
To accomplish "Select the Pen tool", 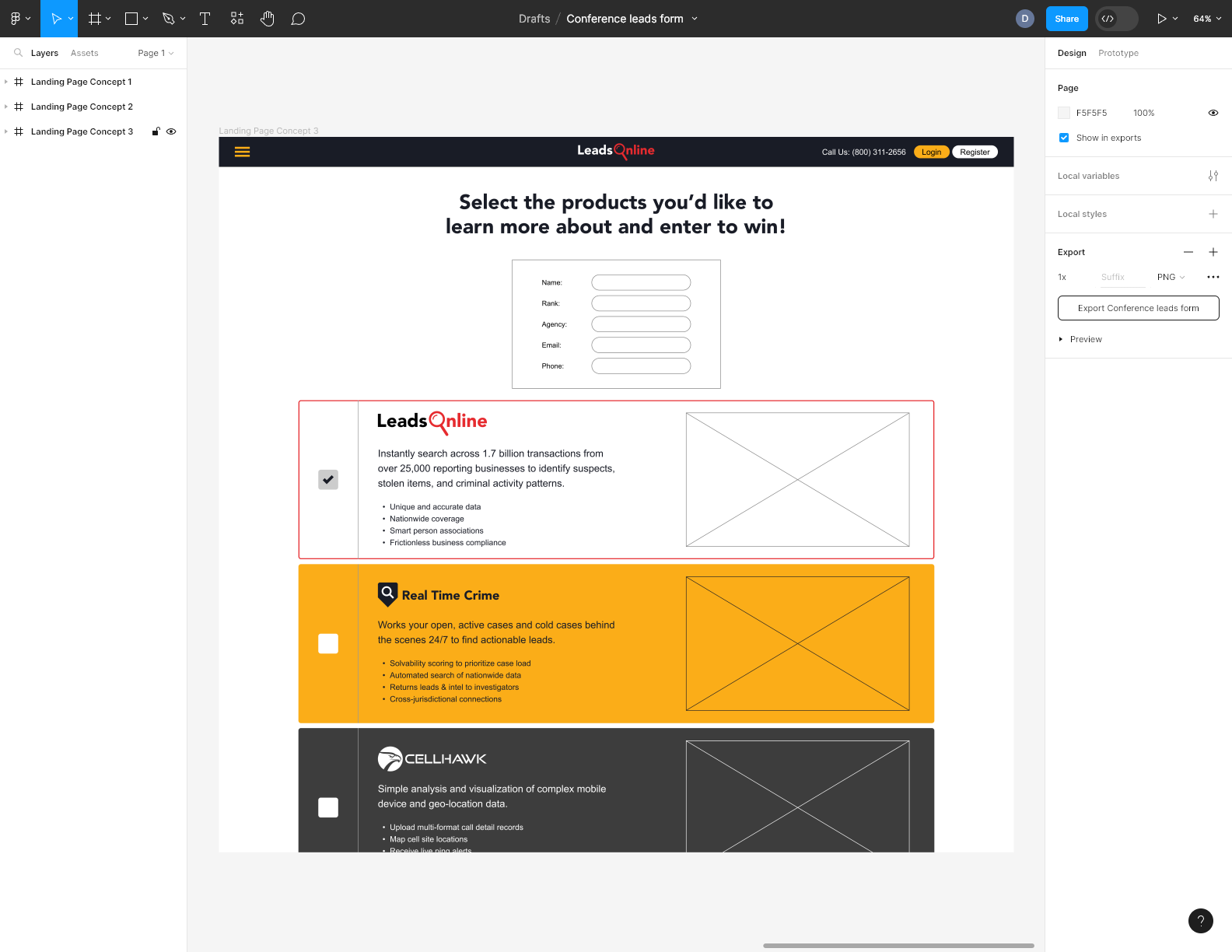I will [168, 19].
